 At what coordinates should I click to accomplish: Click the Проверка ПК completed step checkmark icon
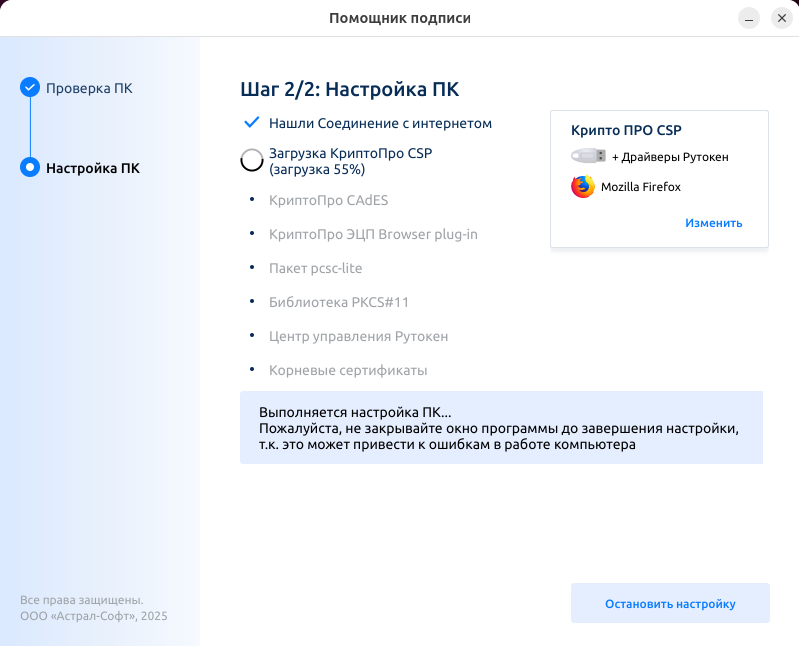click(x=30, y=88)
